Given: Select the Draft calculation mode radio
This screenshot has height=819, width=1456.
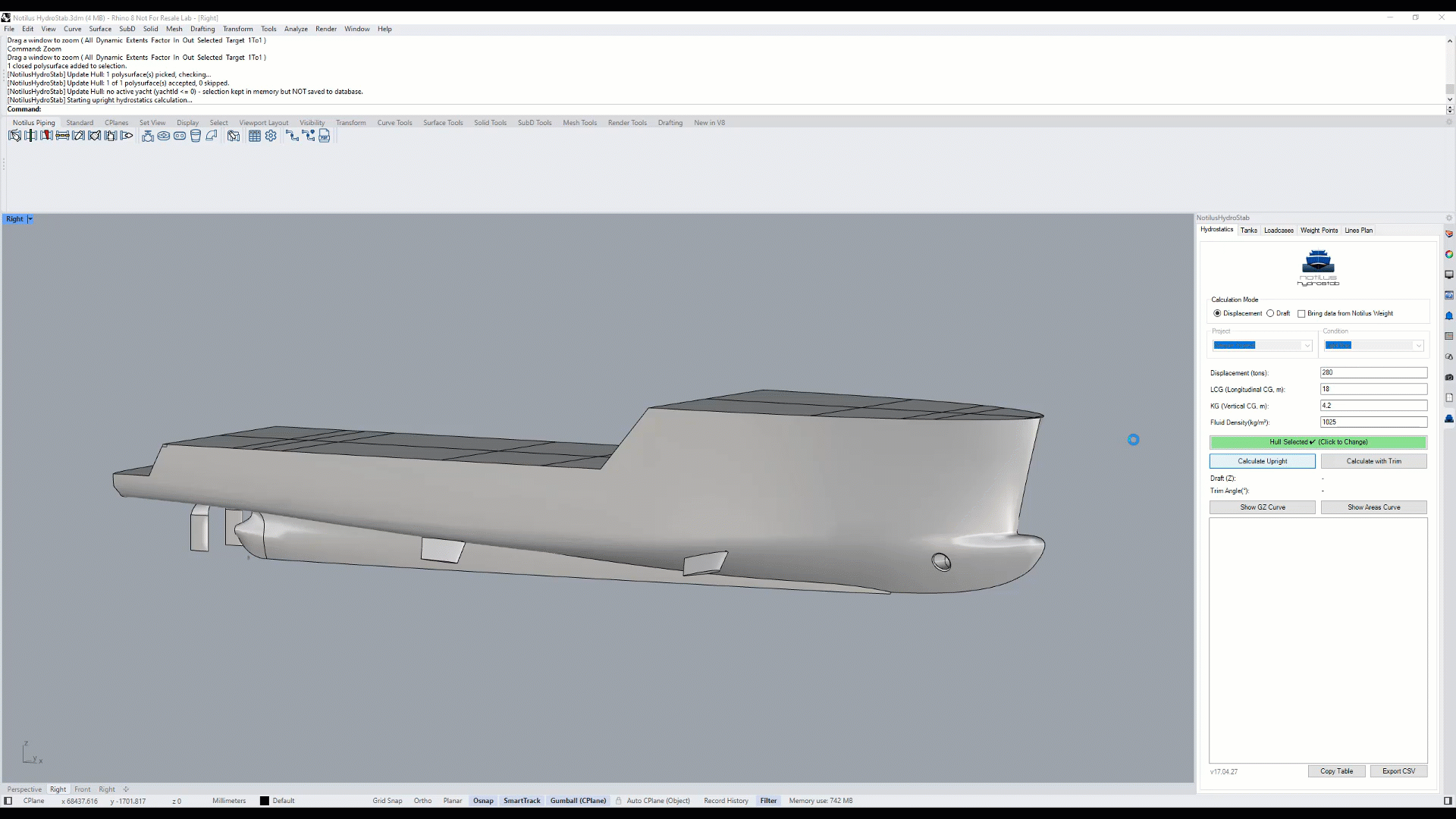Looking at the screenshot, I should pyautogui.click(x=1270, y=313).
